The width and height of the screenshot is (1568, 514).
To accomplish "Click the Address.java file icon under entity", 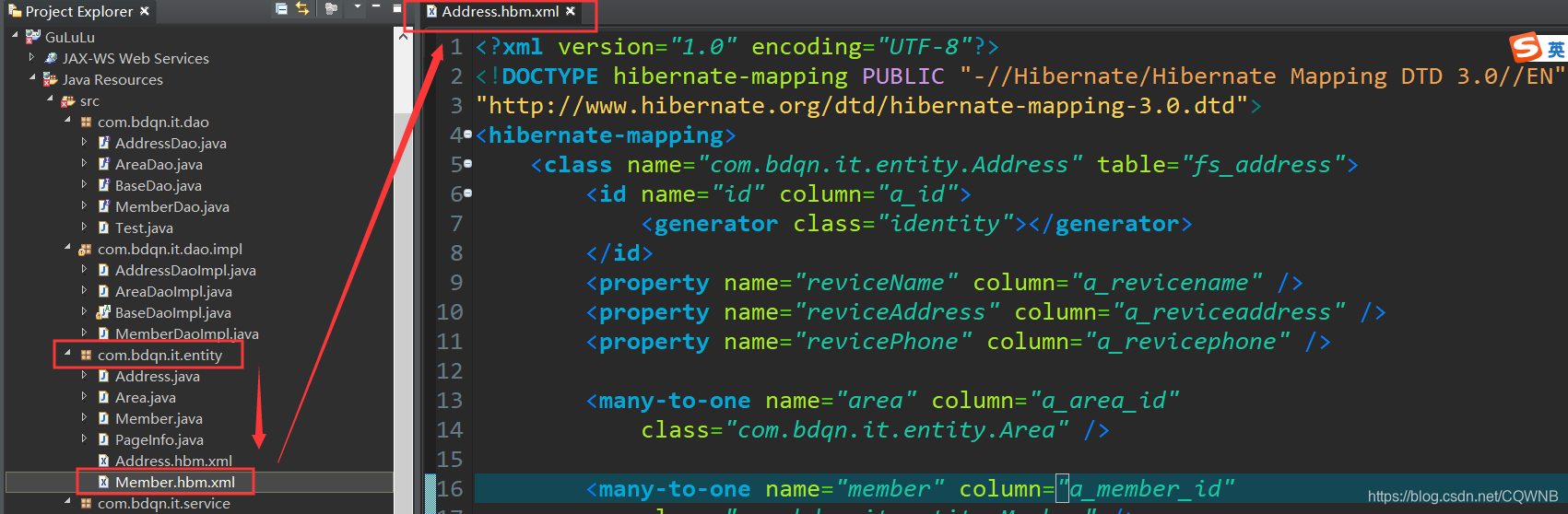I will tap(104, 376).
